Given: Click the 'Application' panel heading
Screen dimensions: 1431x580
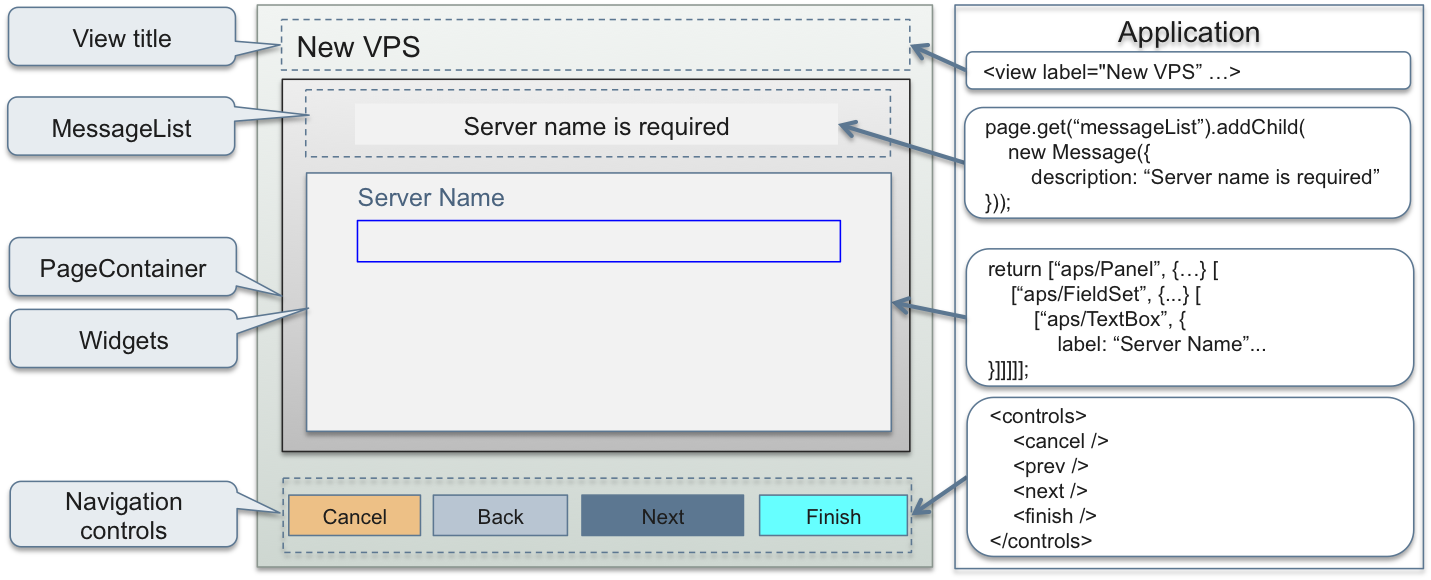Looking at the screenshot, I should [1188, 32].
